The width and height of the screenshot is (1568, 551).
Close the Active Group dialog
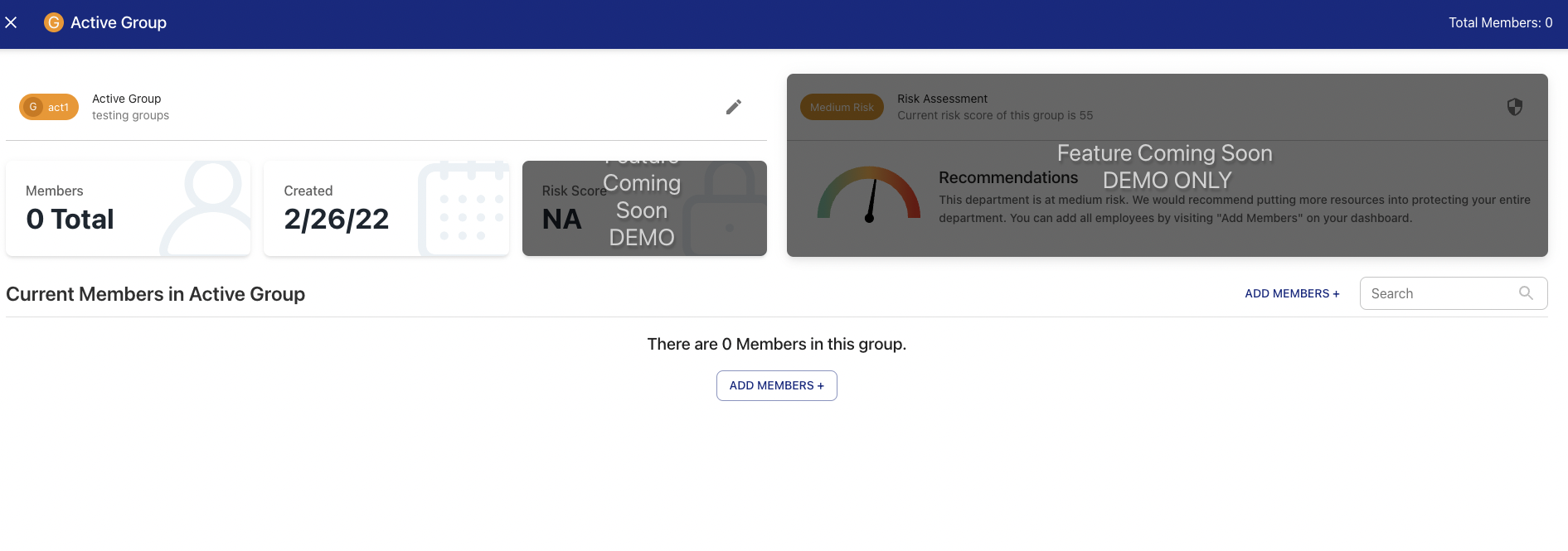11,22
